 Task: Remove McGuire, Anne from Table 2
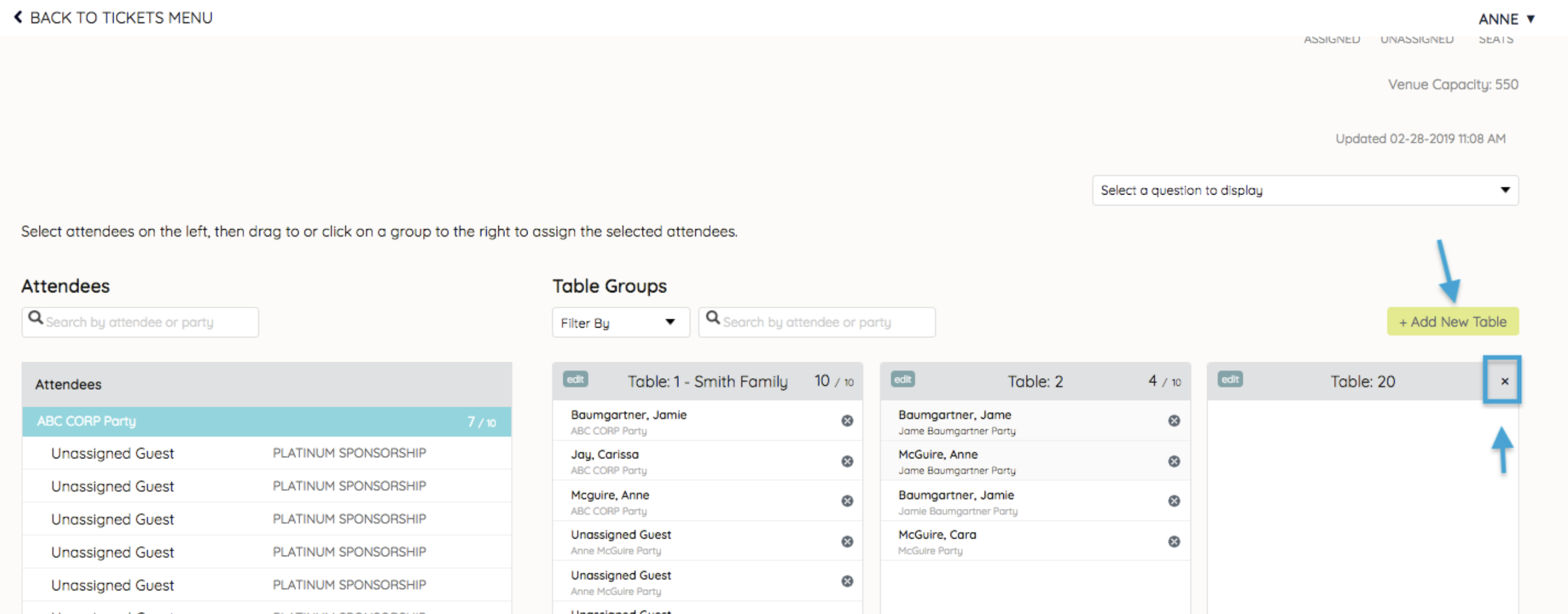coord(1174,461)
